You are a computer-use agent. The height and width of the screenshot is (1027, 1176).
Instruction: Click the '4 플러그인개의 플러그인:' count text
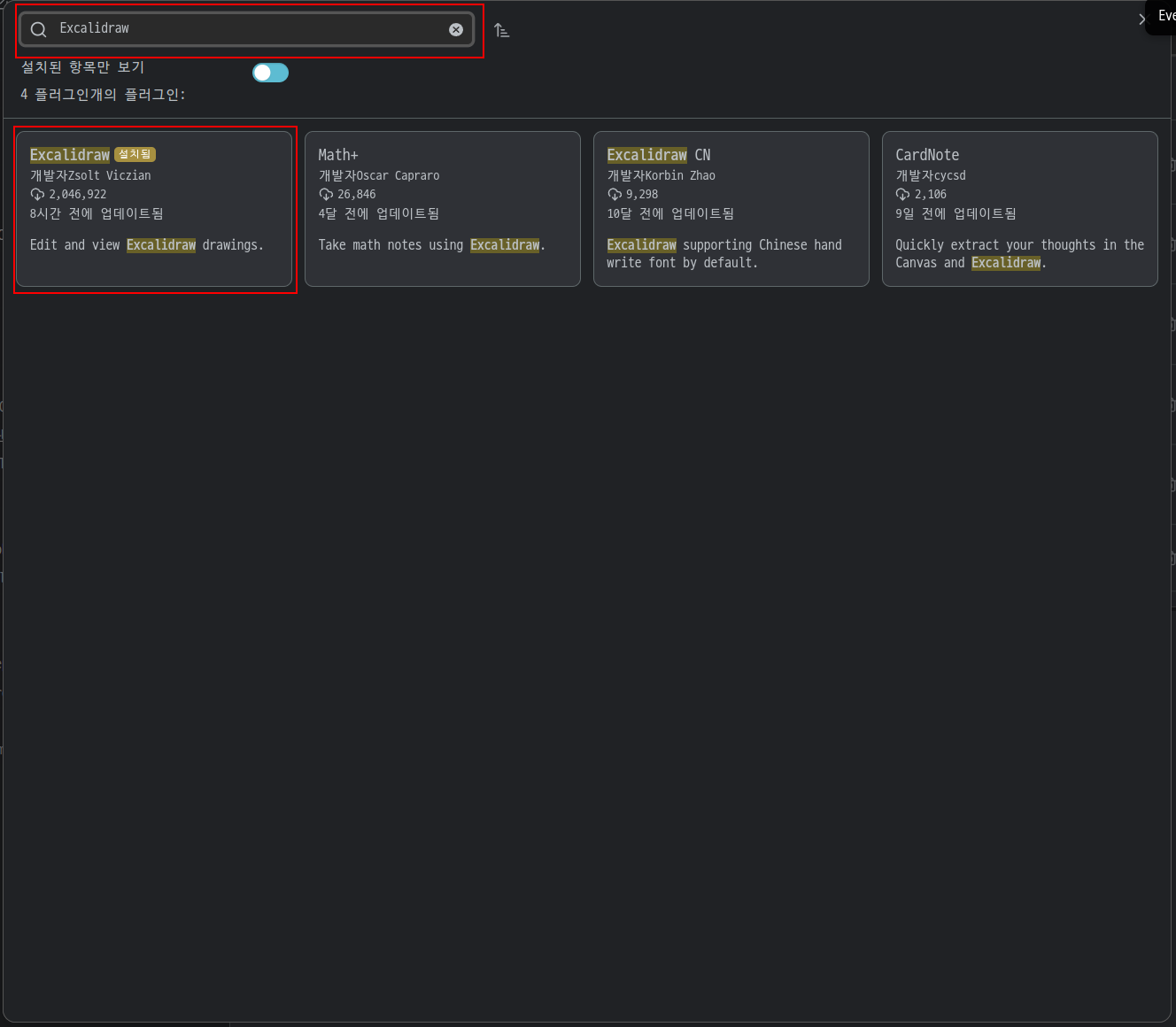click(103, 95)
